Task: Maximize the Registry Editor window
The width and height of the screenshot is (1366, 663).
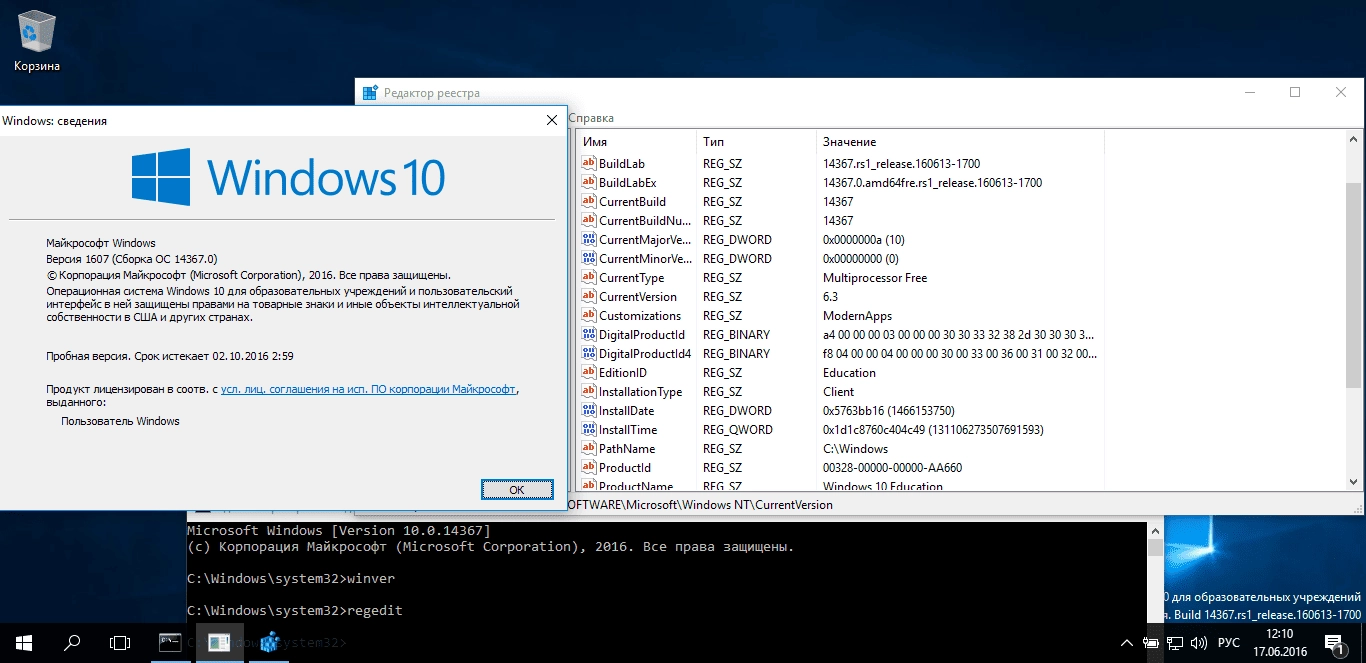Action: tap(1295, 92)
